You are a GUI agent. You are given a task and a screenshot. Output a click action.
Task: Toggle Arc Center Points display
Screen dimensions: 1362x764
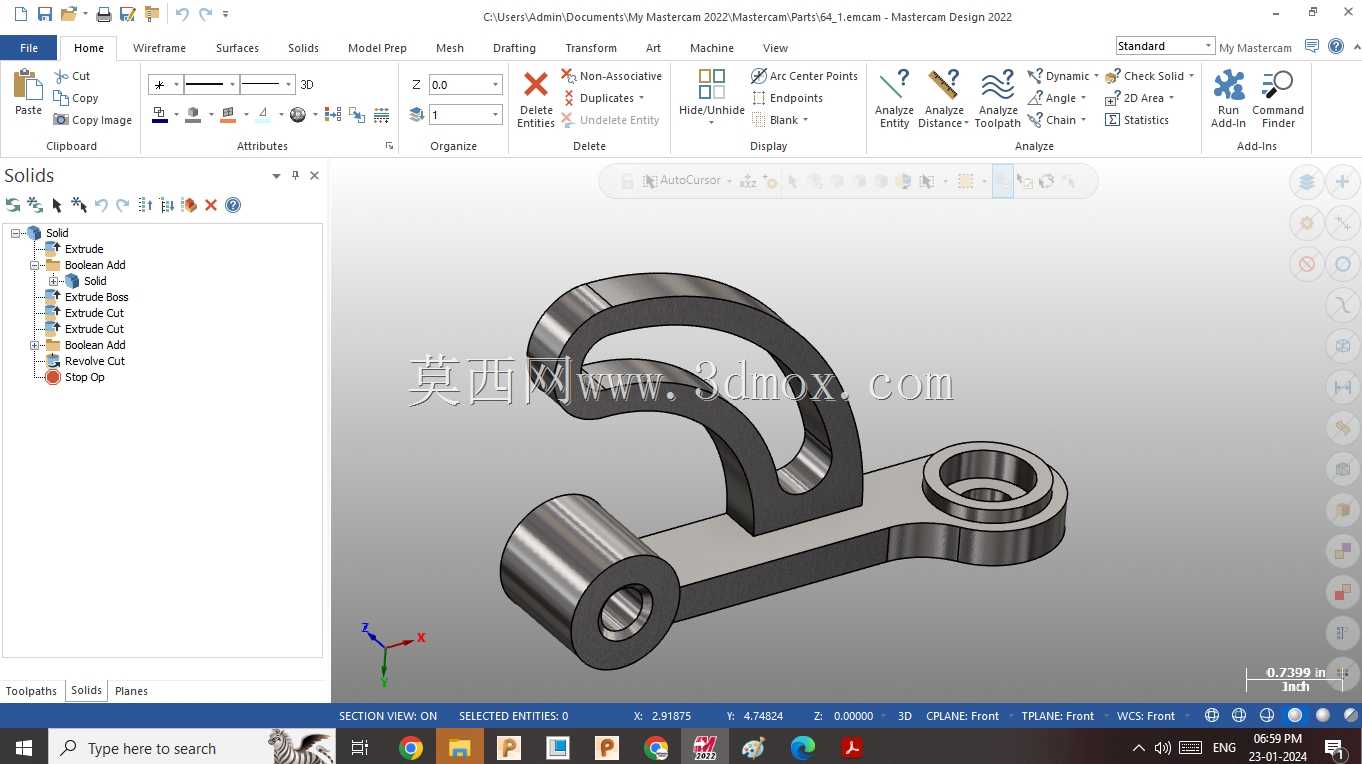point(804,76)
